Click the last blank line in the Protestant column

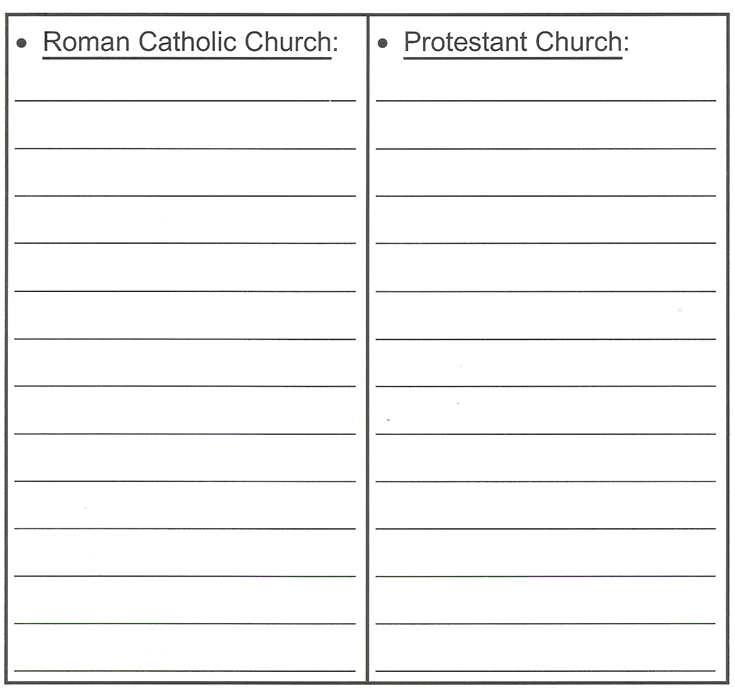pyautogui.click(x=546, y=669)
